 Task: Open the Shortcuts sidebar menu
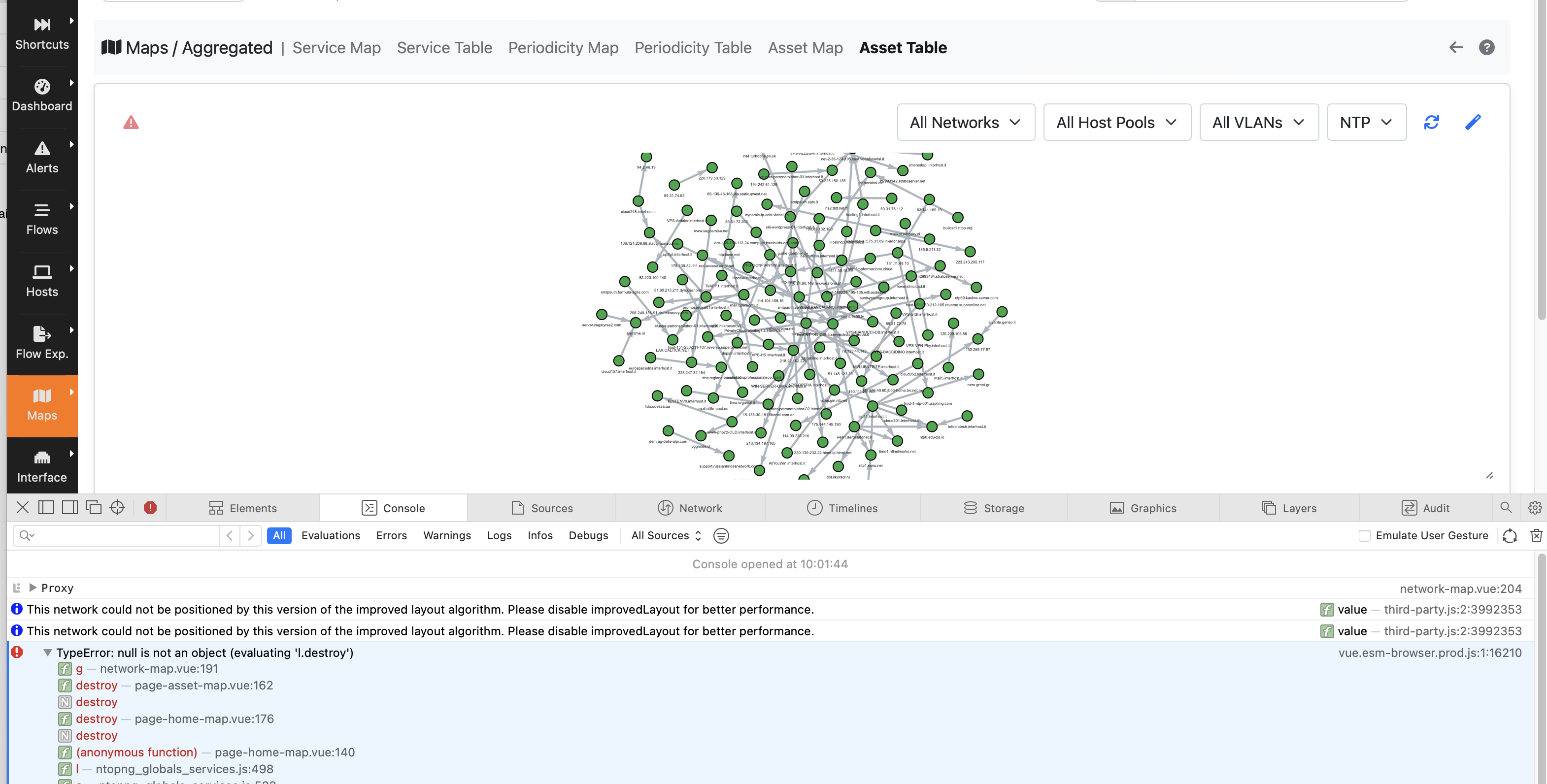[x=42, y=33]
